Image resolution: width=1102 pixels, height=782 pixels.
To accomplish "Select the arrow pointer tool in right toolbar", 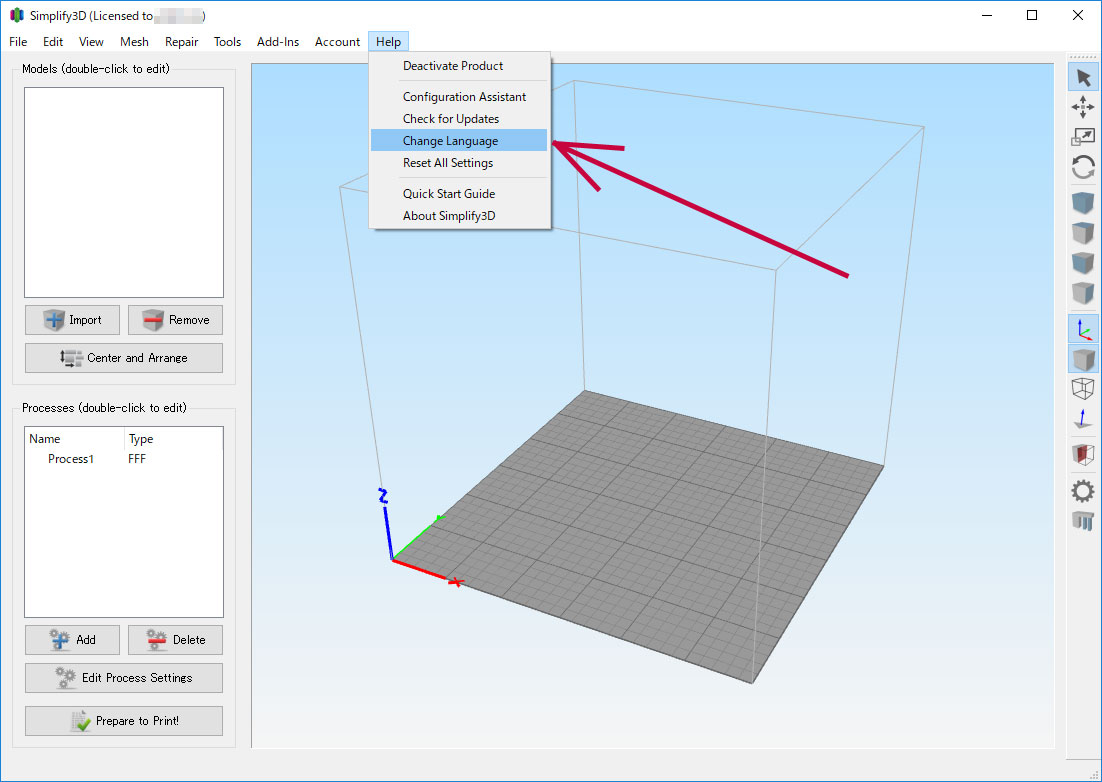I will click(x=1083, y=78).
